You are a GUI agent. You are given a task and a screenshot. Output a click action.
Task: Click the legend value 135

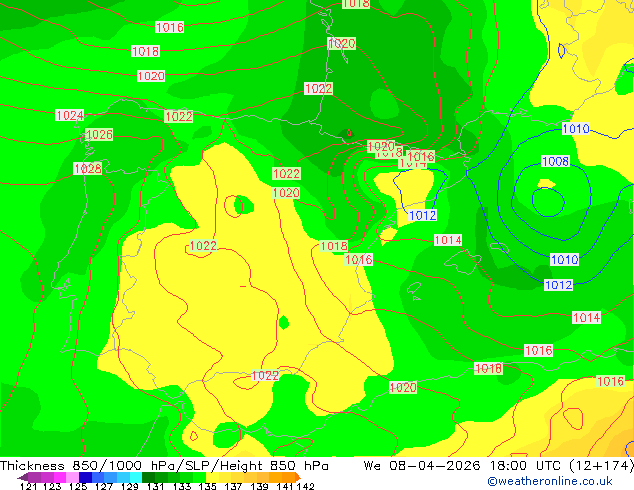207,486
